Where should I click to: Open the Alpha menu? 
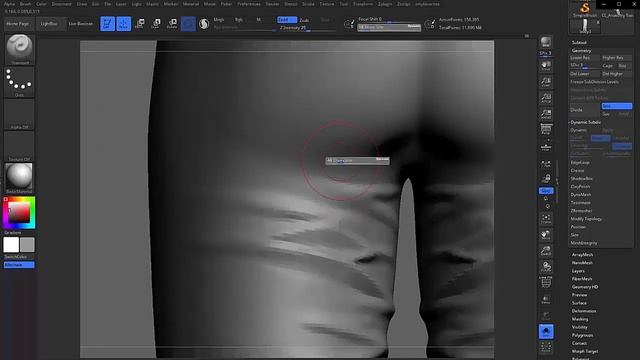pyautogui.click(x=9, y=4)
